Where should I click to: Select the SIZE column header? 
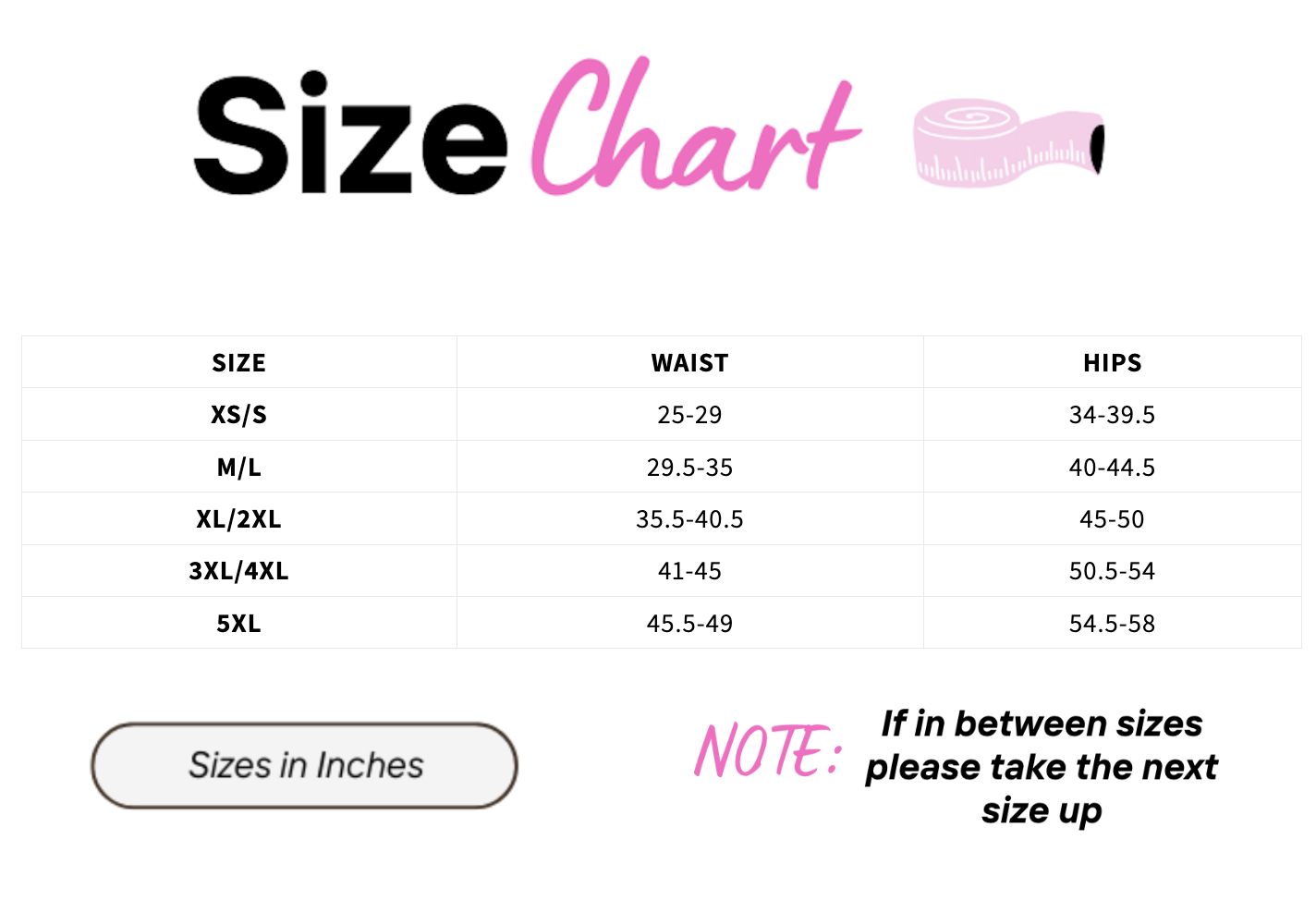tap(238, 363)
